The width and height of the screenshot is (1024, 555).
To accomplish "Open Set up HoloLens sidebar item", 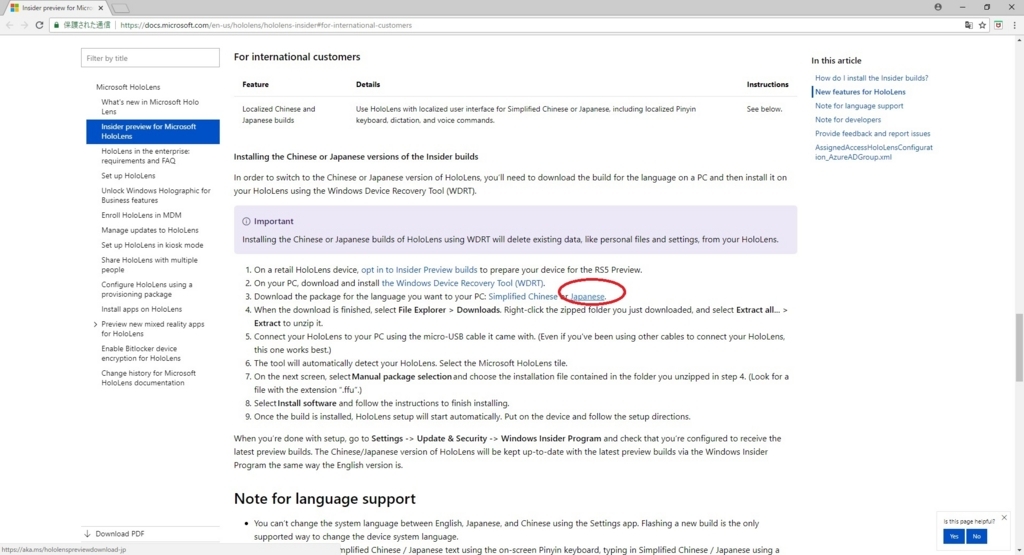I will point(128,176).
